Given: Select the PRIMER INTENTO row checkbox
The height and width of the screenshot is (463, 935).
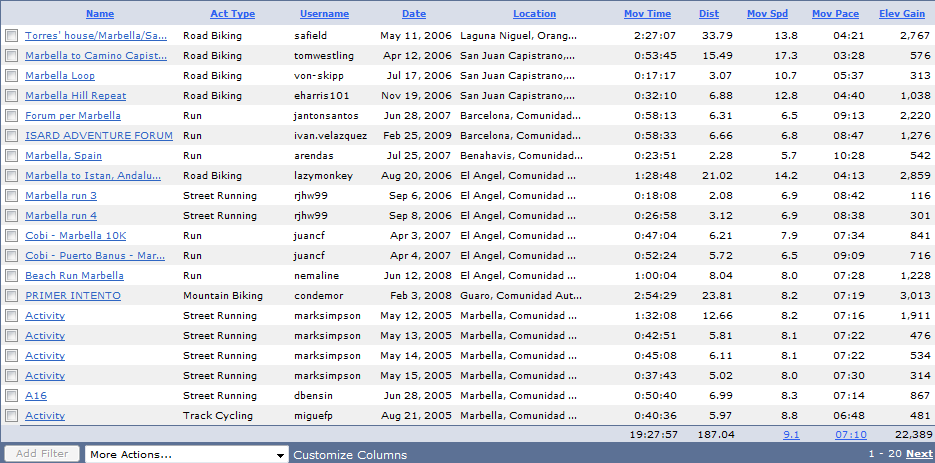Looking at the screenshot, I should pyautogui.click(x=11, y=296).
